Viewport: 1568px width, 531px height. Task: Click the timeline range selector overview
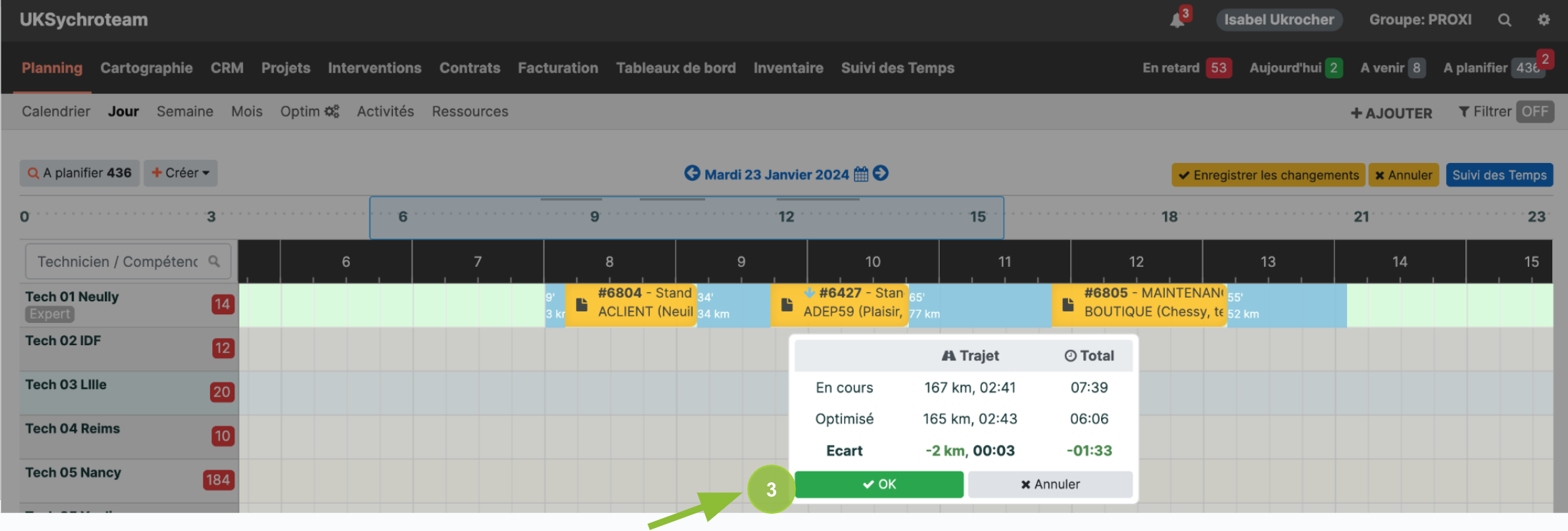point(686,217)
